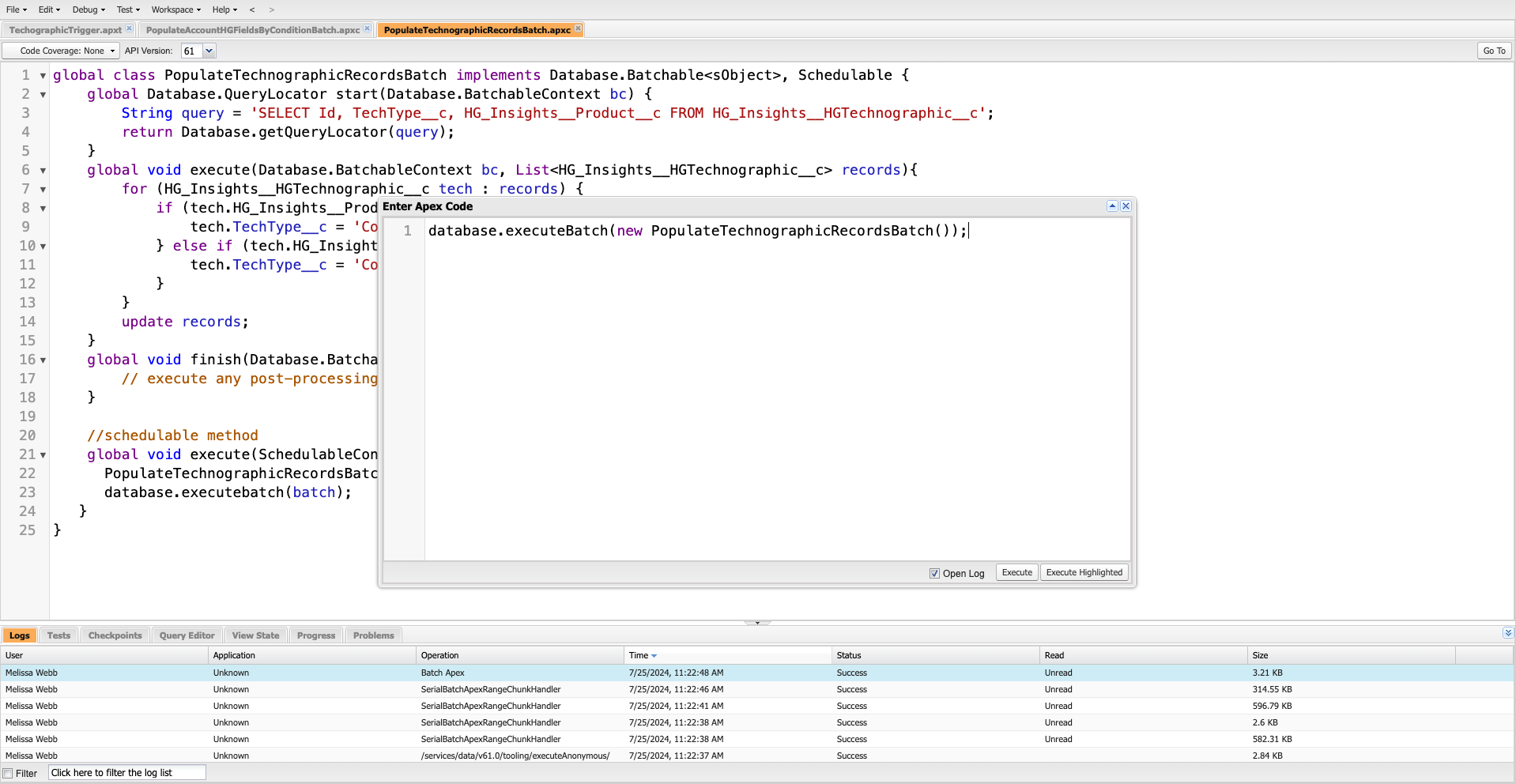Fold the execute method at line 6
The width and height of the screenshot is (1516, 784).
(x=43, y=171)
